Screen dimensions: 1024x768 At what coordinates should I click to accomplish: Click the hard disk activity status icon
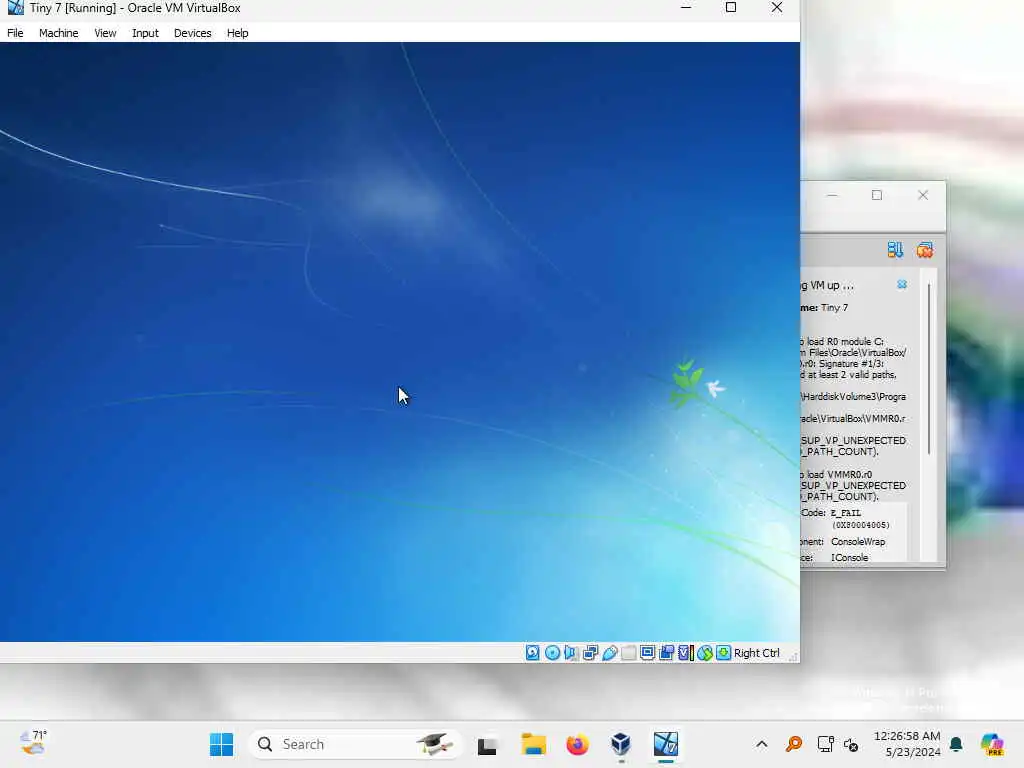coord(533,652)
